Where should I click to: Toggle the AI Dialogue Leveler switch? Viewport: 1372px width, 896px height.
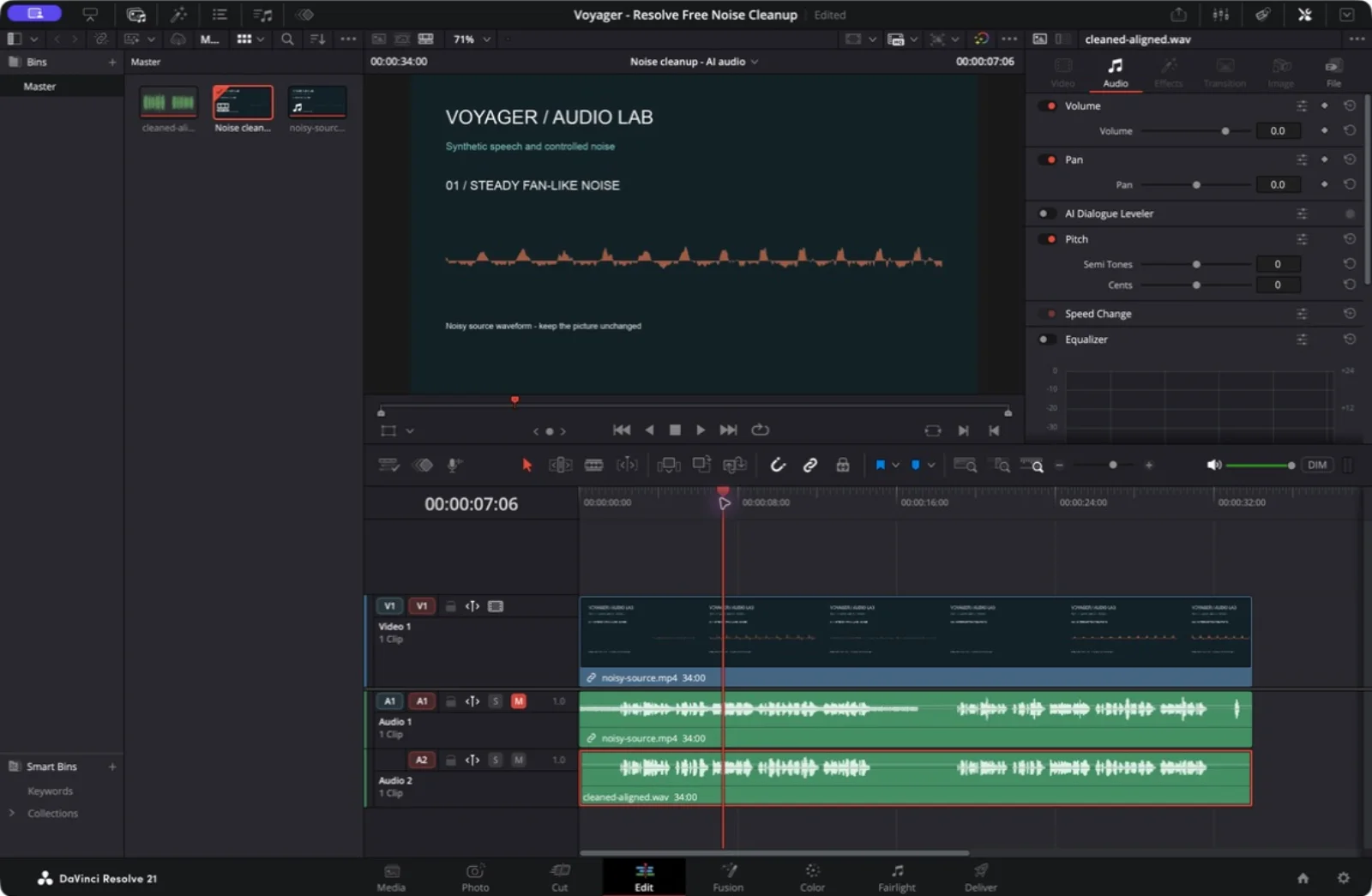[x=1047, y=213]
